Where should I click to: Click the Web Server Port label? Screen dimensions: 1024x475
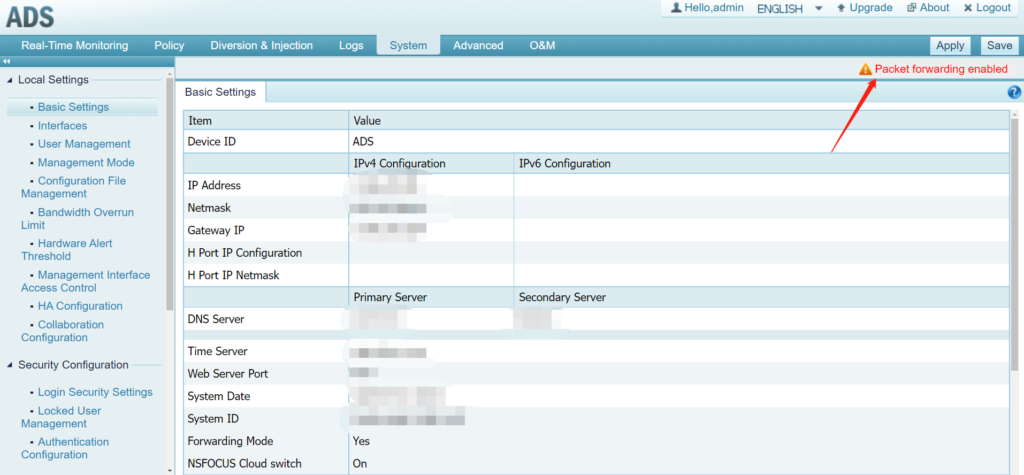coord(228,374)
